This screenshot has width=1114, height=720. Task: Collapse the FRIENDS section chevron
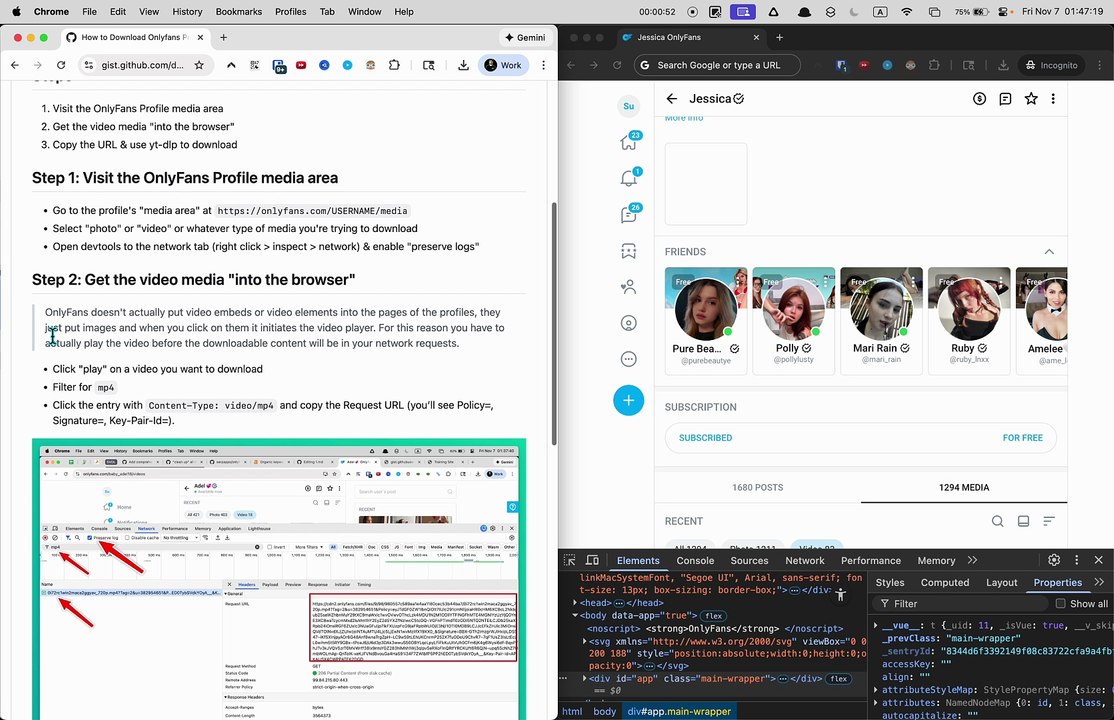pyautogui.click(x=1049, y=252)
